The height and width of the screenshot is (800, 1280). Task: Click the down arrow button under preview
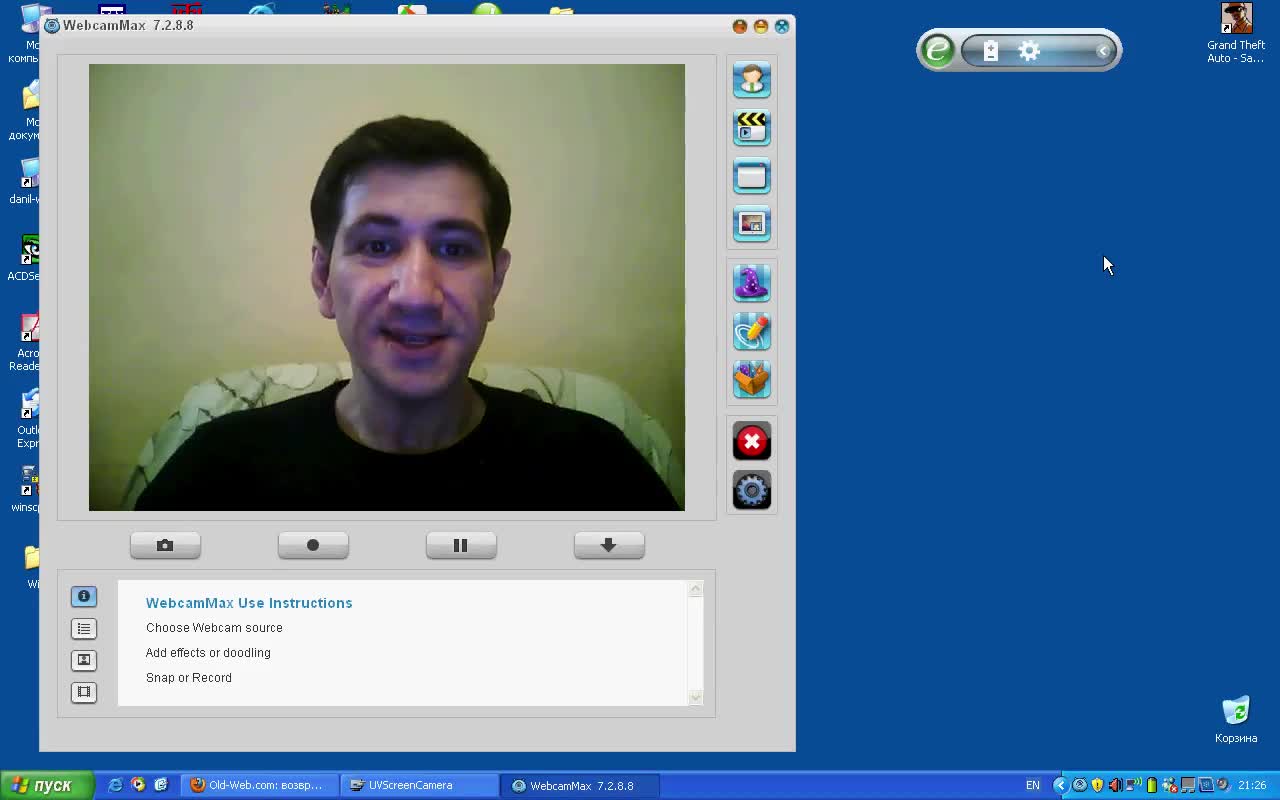pos(609,545)
